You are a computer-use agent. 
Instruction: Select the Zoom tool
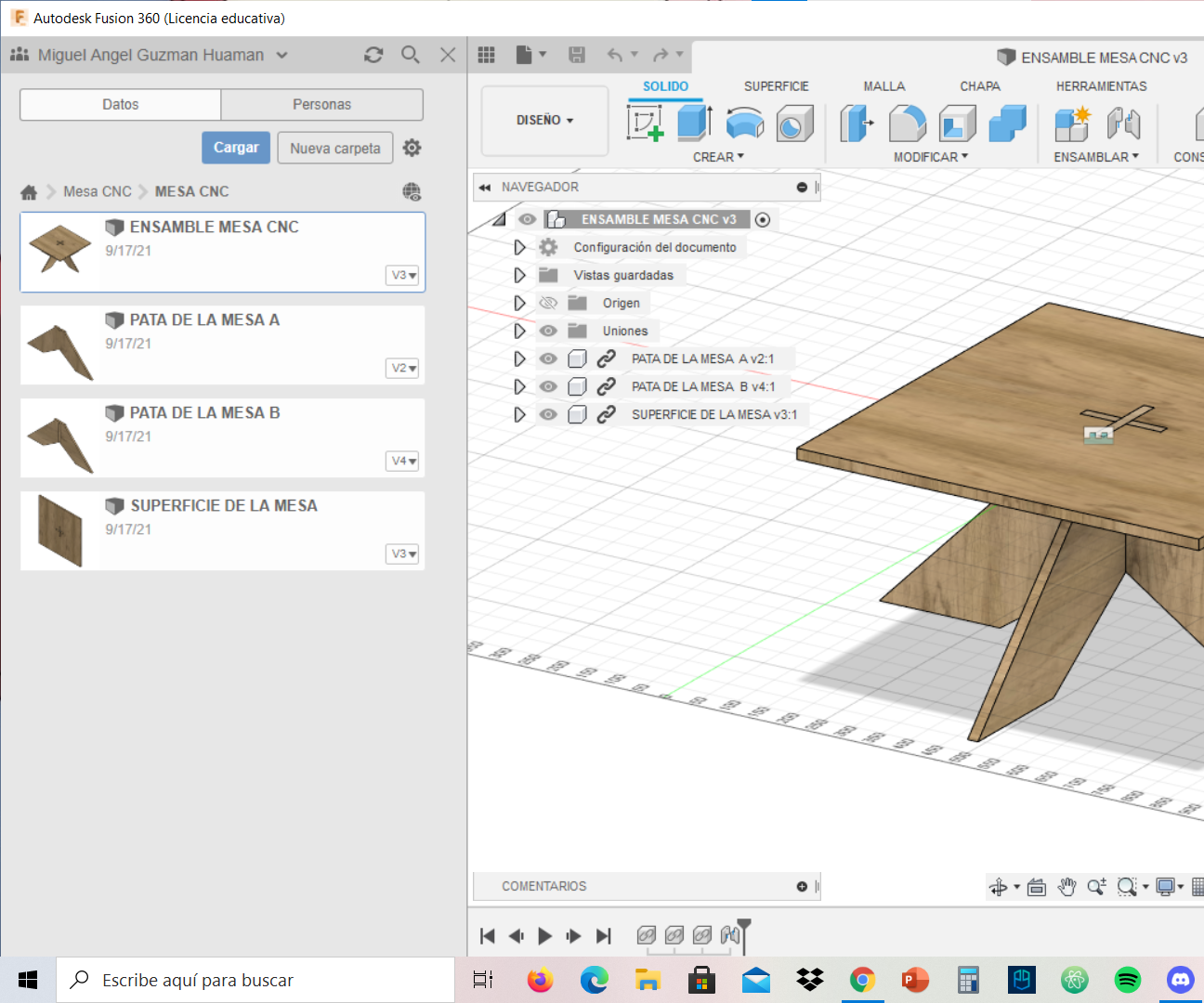coord(1096,887)
